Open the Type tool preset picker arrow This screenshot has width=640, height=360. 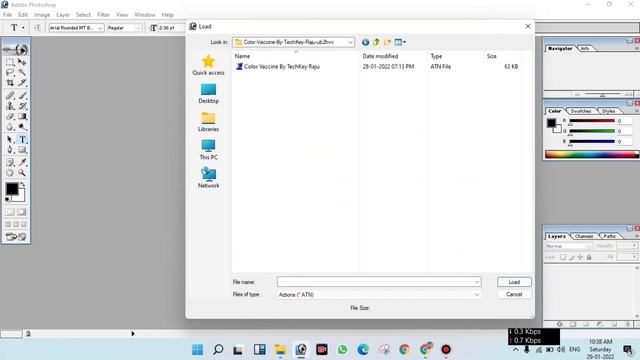23,27
